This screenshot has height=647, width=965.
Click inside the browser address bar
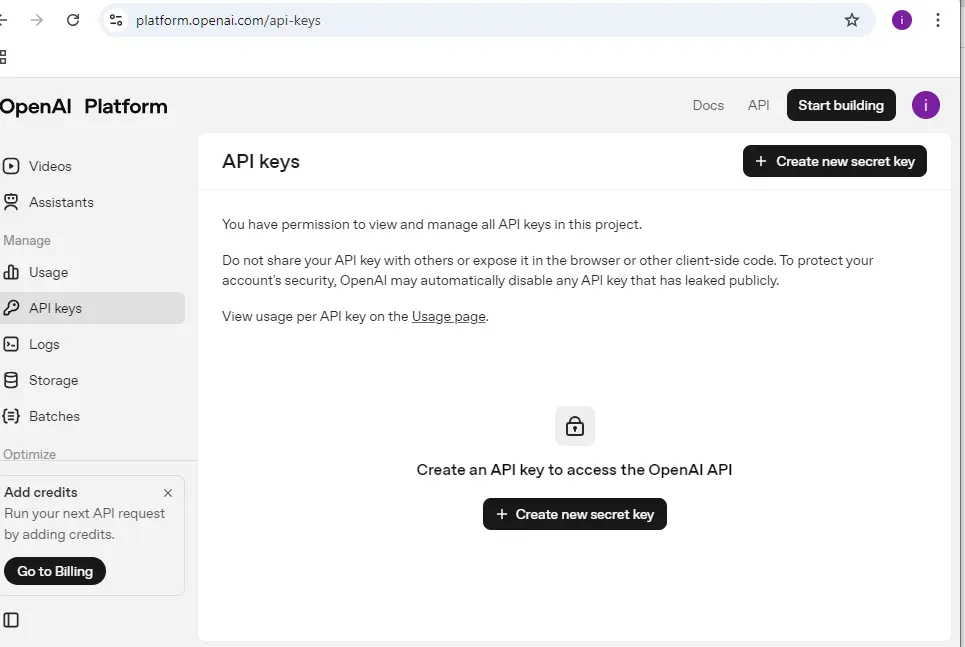coord(400,19)
